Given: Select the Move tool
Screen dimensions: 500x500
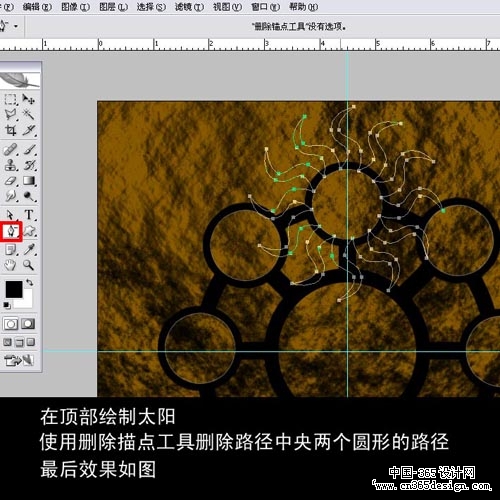Looking at the screenshot, I should (29, 99).
